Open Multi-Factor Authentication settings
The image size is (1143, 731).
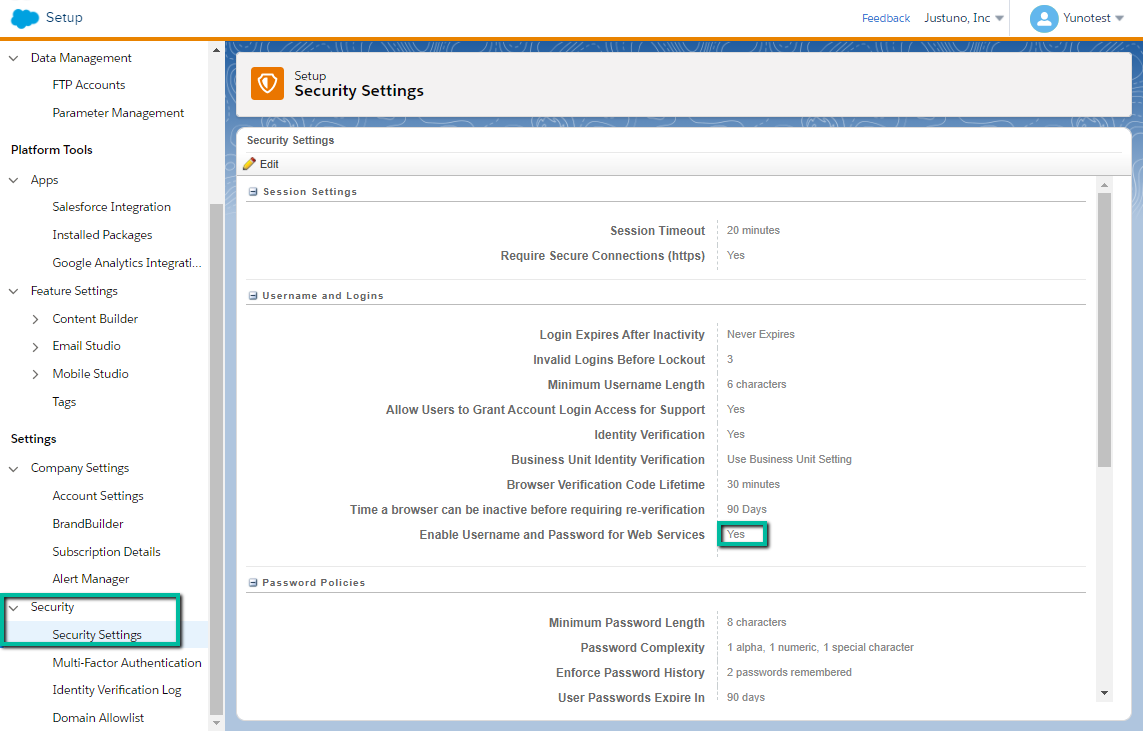pyautogui.click(x=127, y=663)
